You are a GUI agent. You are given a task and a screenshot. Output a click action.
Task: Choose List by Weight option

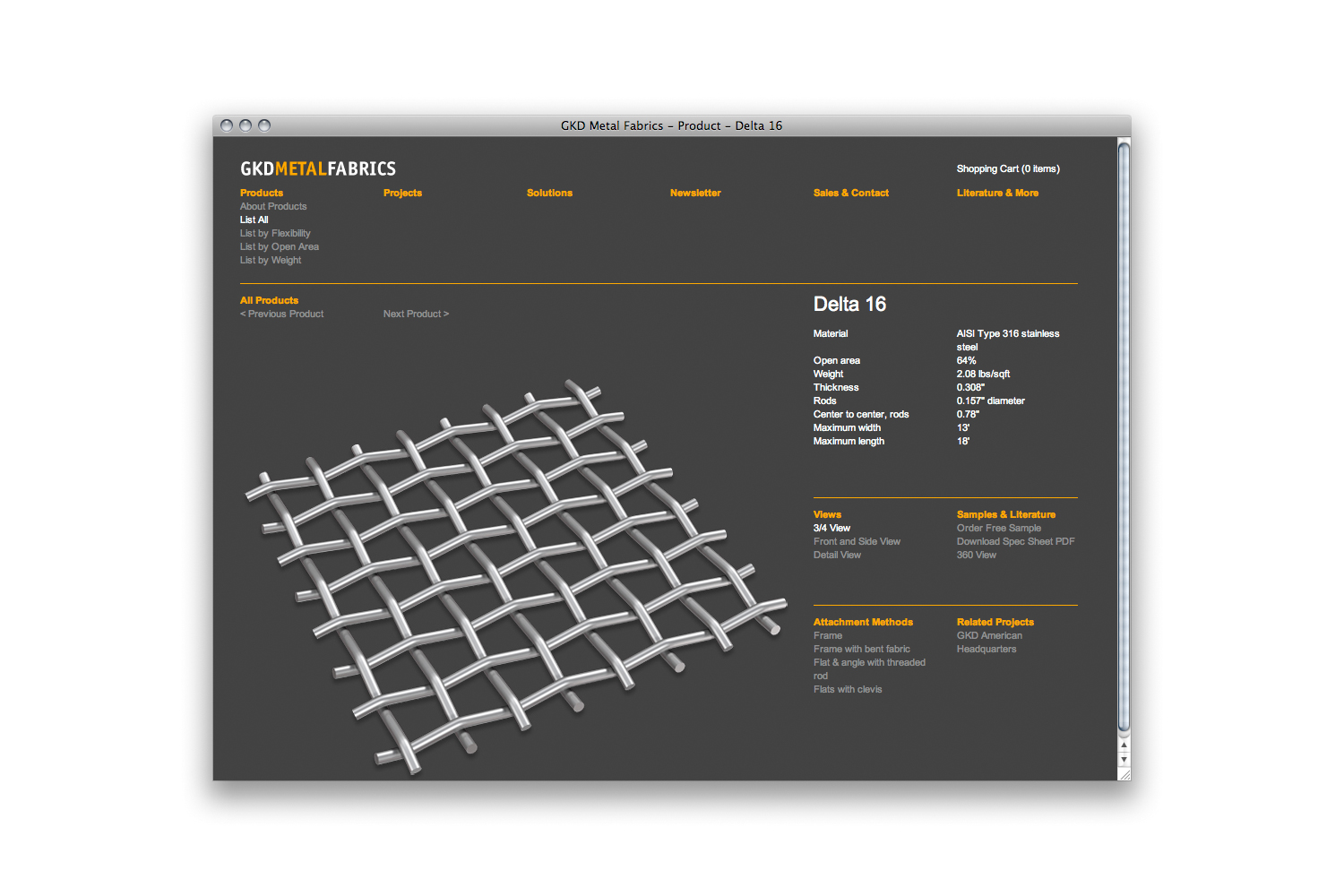click(270, 260)
